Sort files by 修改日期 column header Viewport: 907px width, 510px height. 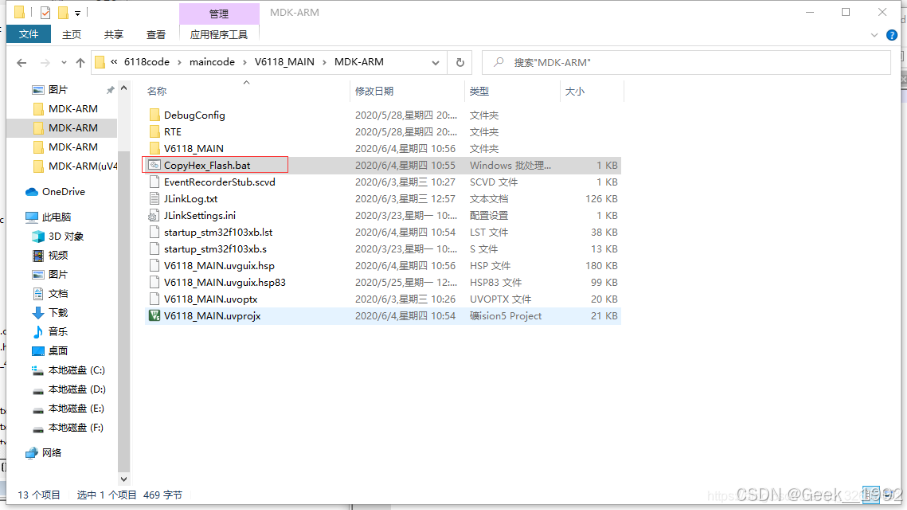tap(374, 91)
